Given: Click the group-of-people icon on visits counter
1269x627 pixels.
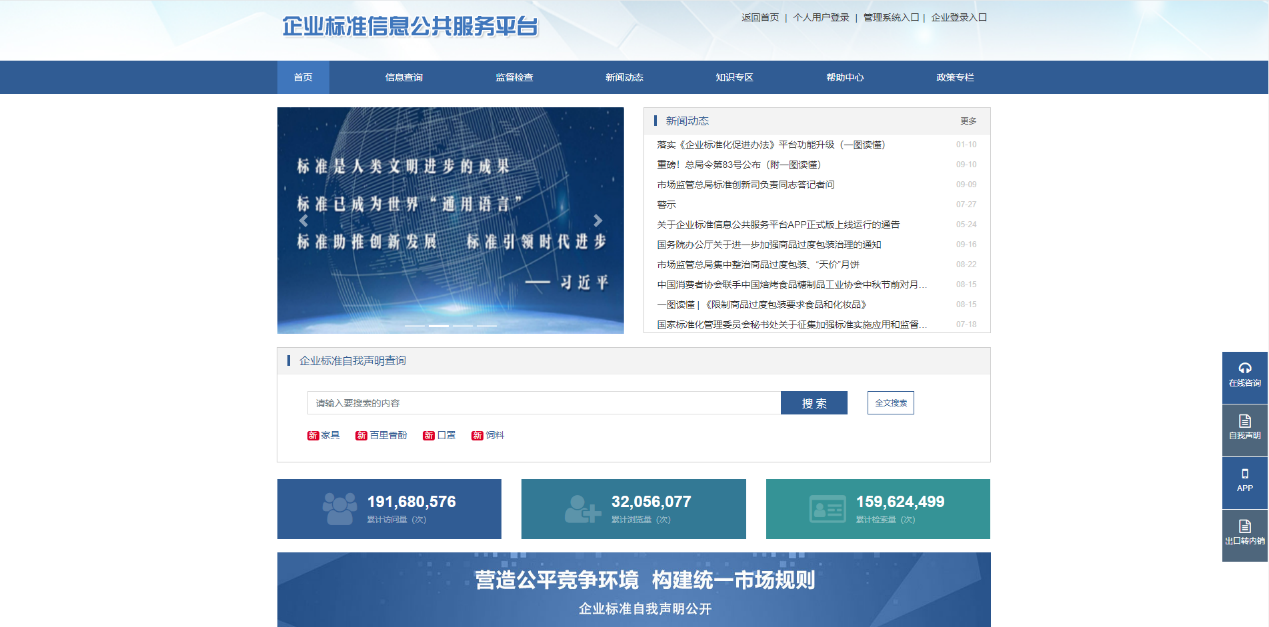Looking at the screenshot, I should [x=339, y=508].
